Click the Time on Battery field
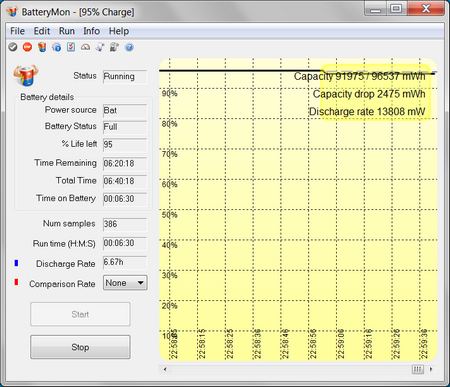Image resolution: width=450 pixels, height=387 pixels. tap(125, 199)
